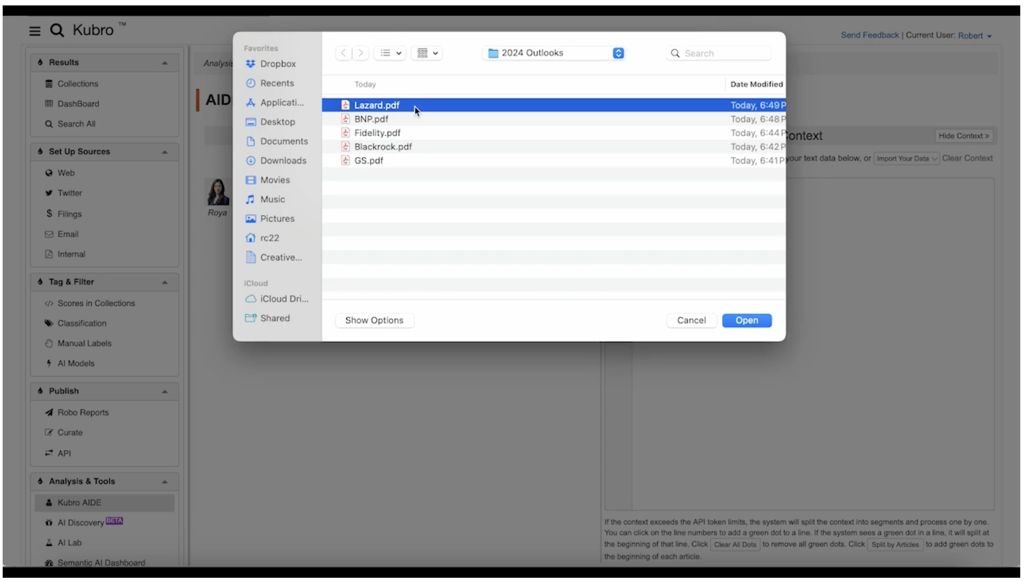
Task: Select the Lazard.pdf file
Action: [553, 105]
